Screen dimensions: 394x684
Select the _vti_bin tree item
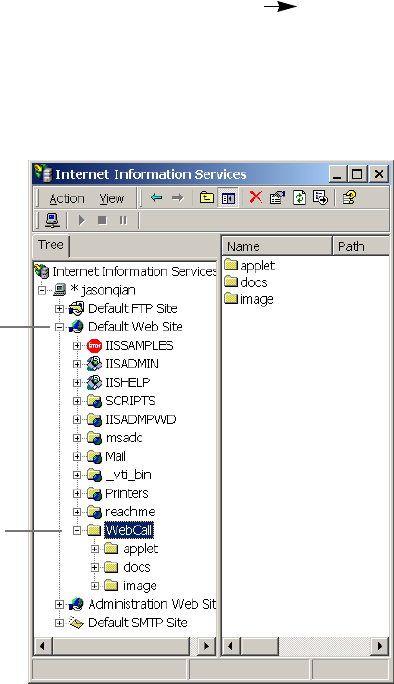pos(128,475)
